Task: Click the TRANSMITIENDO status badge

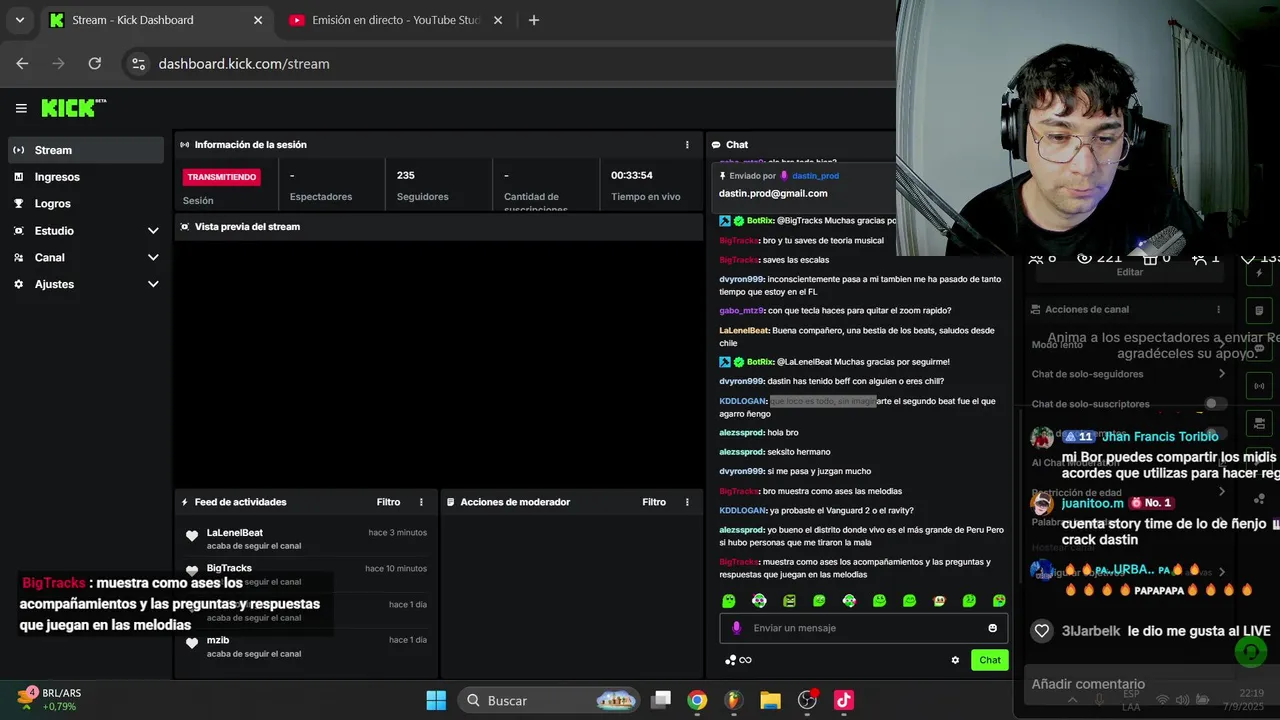Action: click(x=221, y=177)
